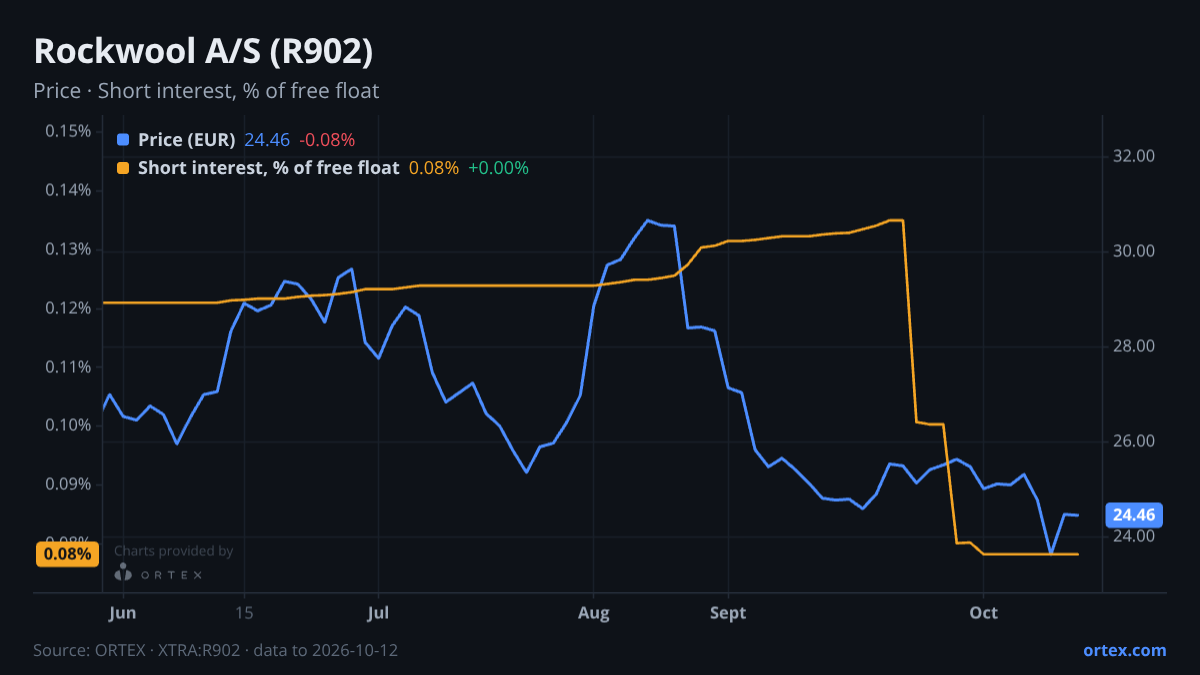
Task: Click the 0.09% left axis label
Action: coord(68,484)
